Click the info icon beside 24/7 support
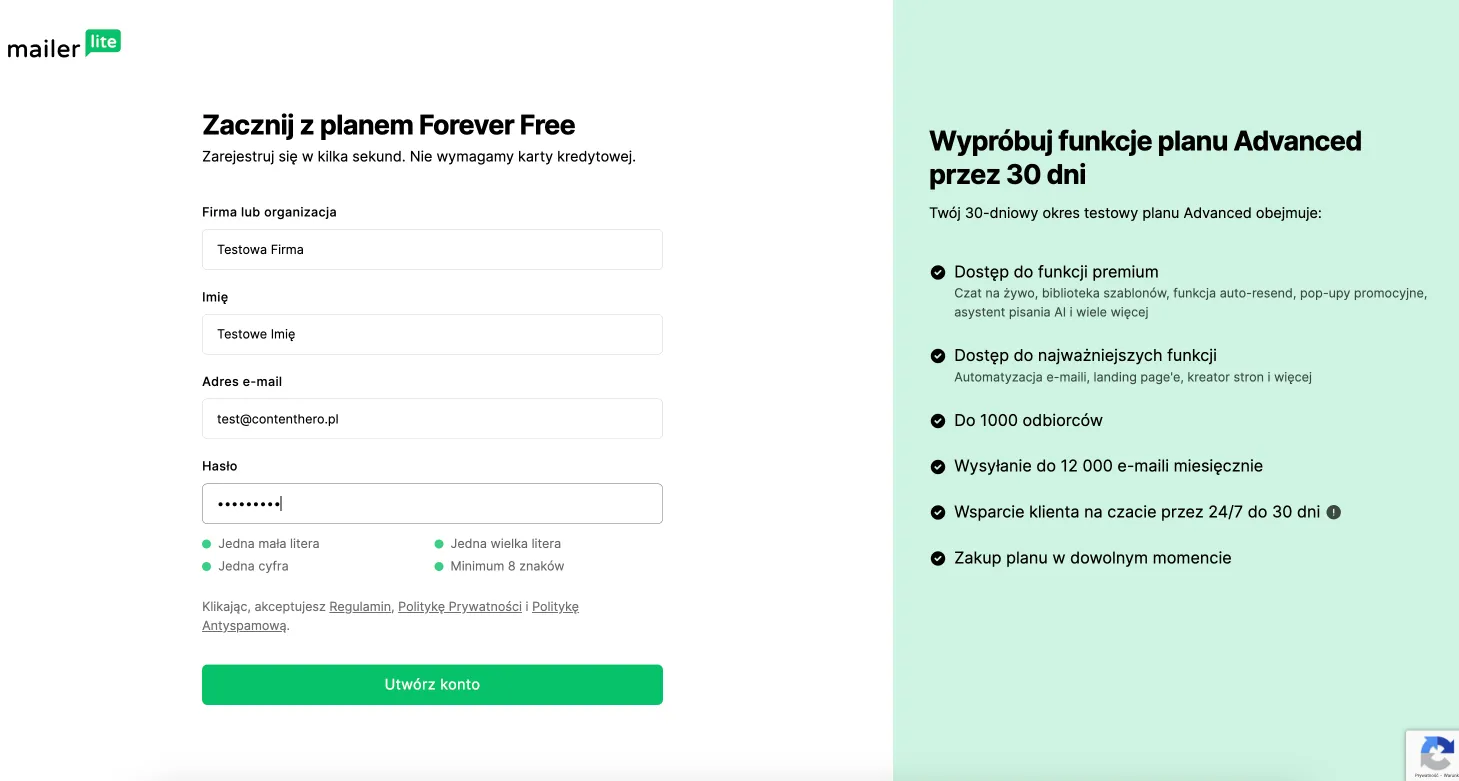 point(1333,512)
